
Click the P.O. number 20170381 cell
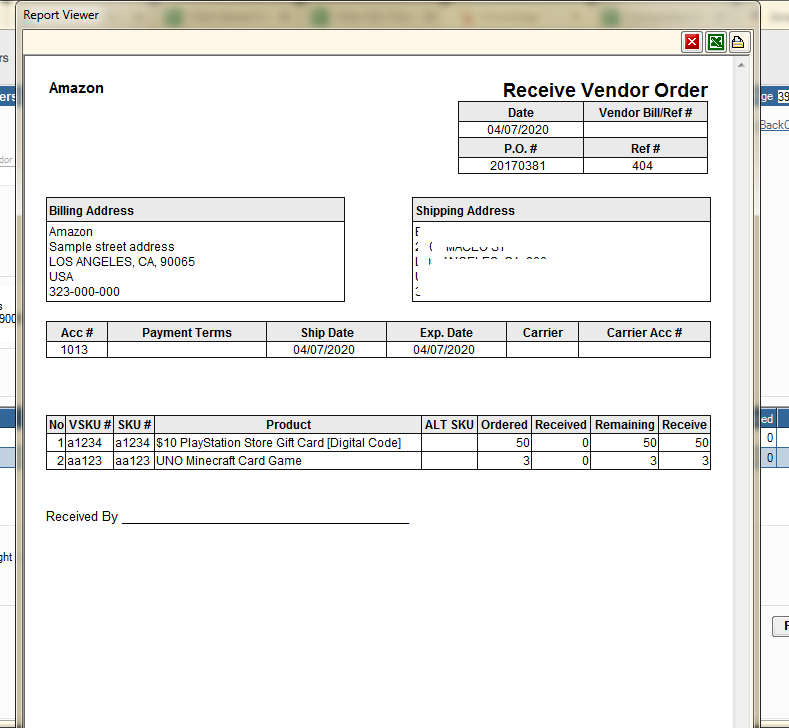coord(520,166)
